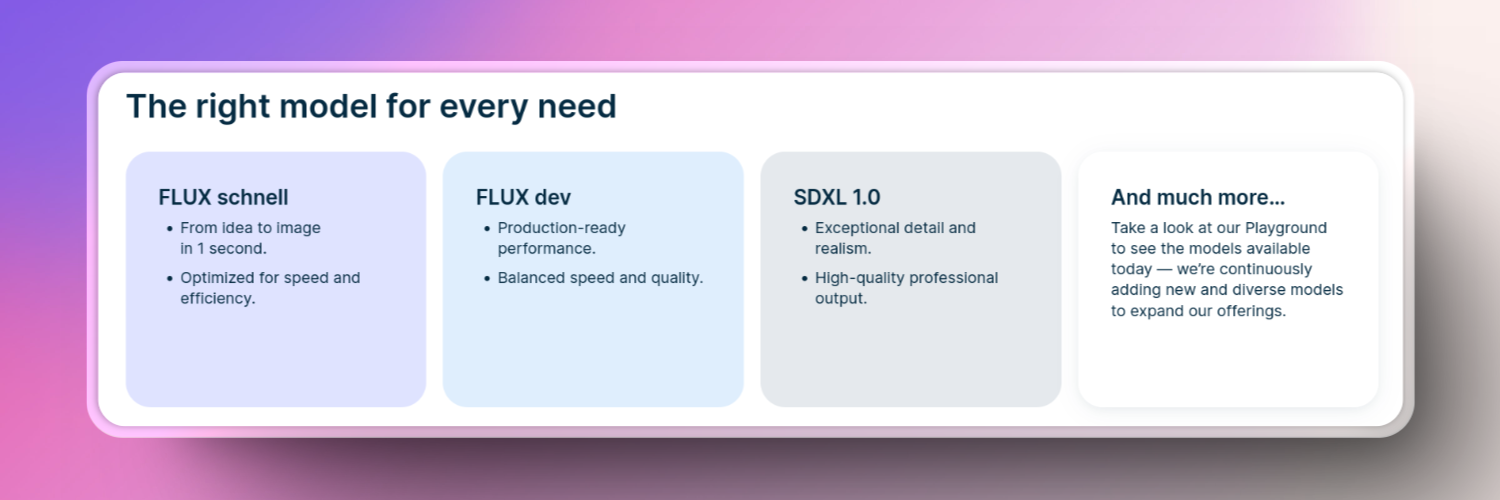Viewport: 1500px width, 500px height.
Task: Click the Playground description paragraph
Action: coord(1227,269)
